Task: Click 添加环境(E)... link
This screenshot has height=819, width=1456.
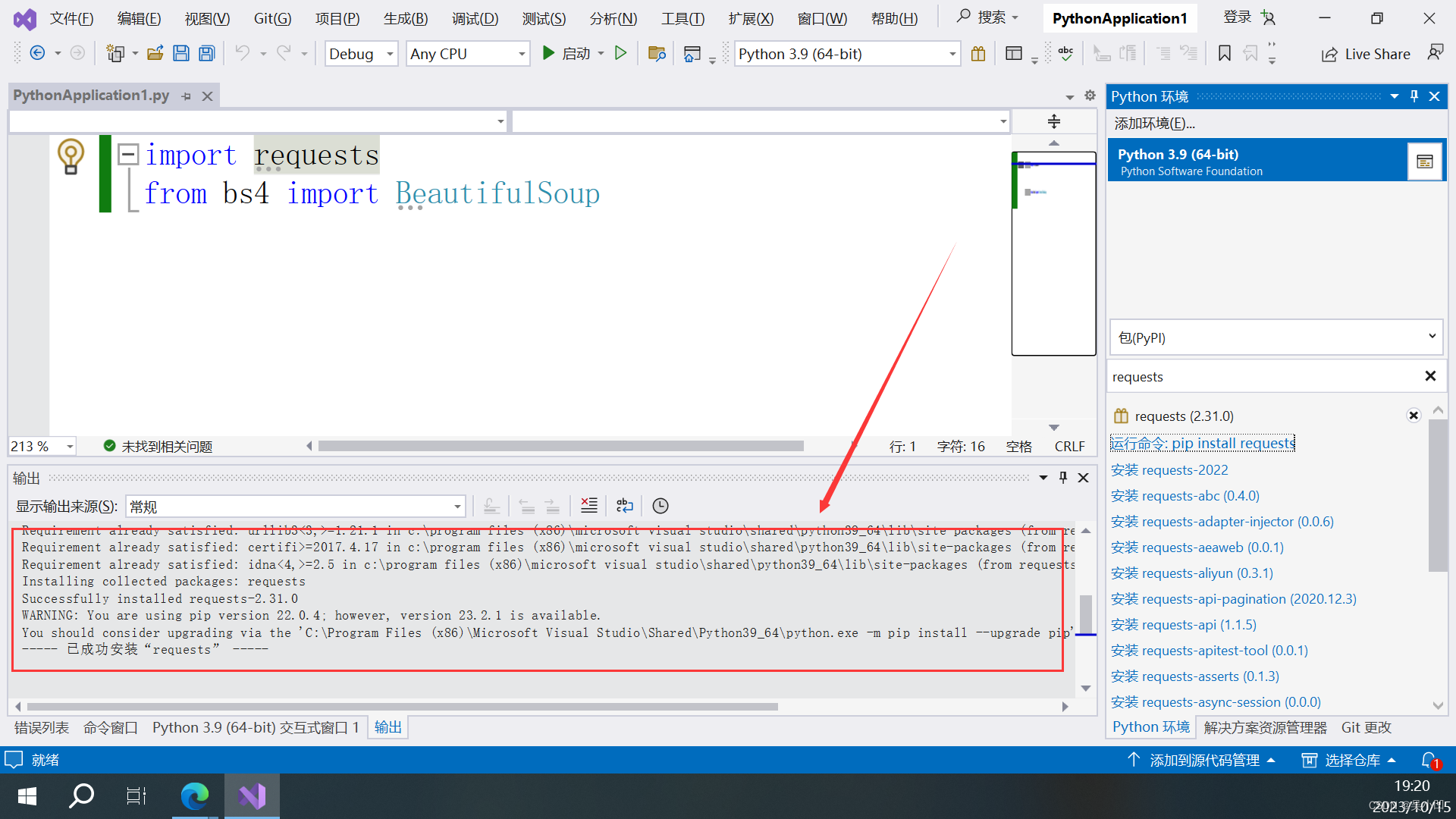Action: pyautogui.click(x=1154, y=123)
